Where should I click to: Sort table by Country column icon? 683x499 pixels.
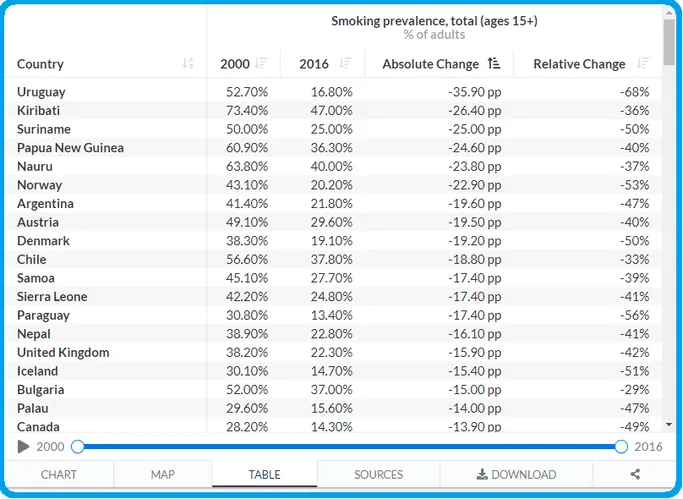(x=188, y=64)
